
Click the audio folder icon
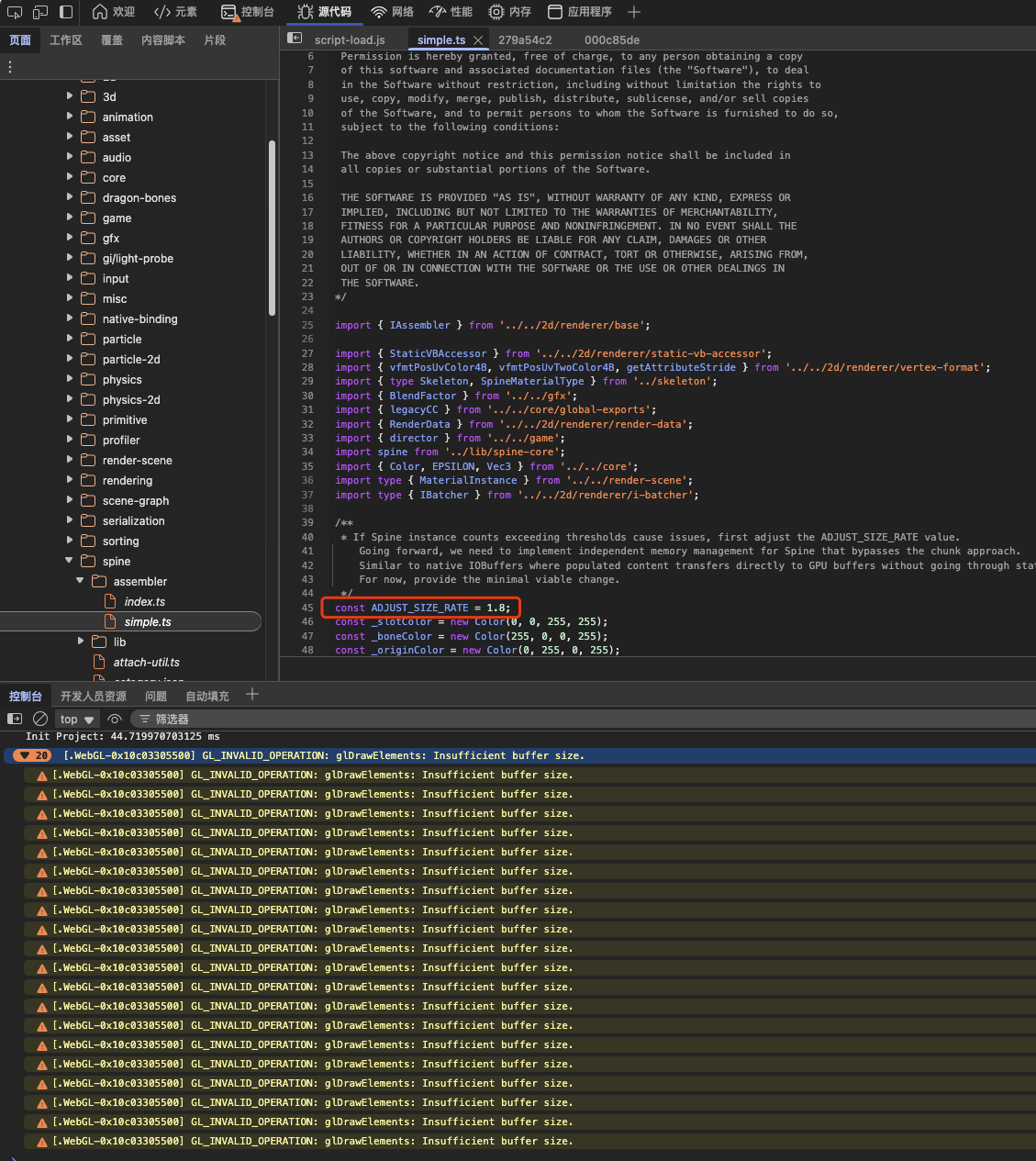88,157
